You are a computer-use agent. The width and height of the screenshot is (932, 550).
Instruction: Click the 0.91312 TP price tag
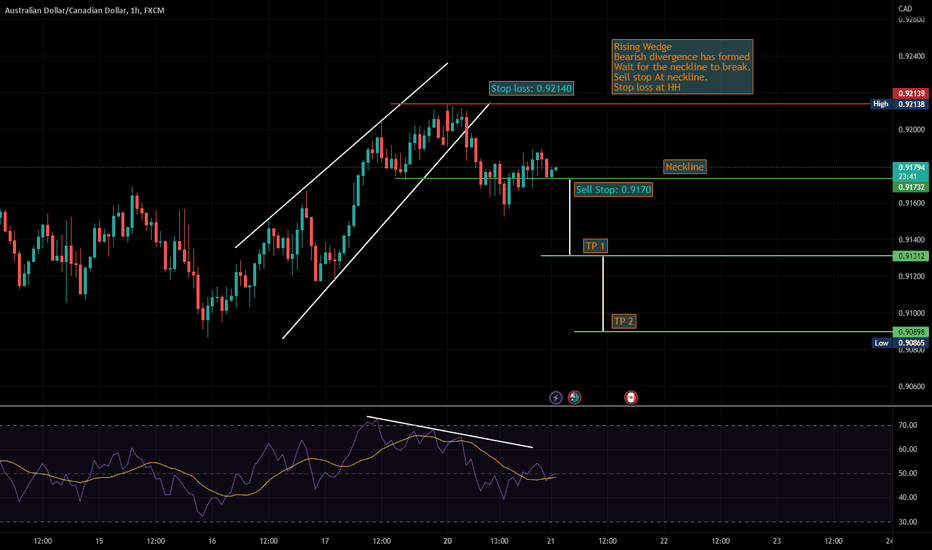tap(911, 256)
